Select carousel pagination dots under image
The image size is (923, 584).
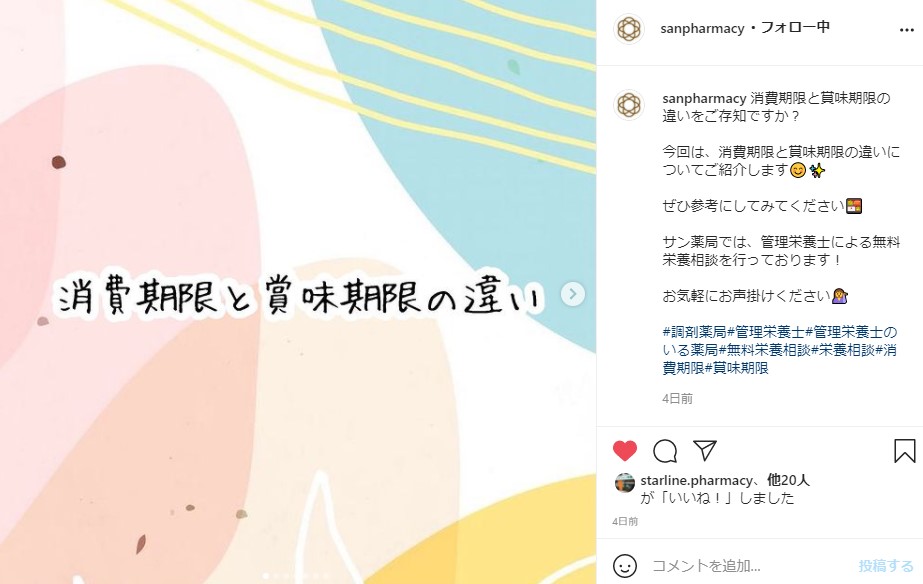[296, 576]
